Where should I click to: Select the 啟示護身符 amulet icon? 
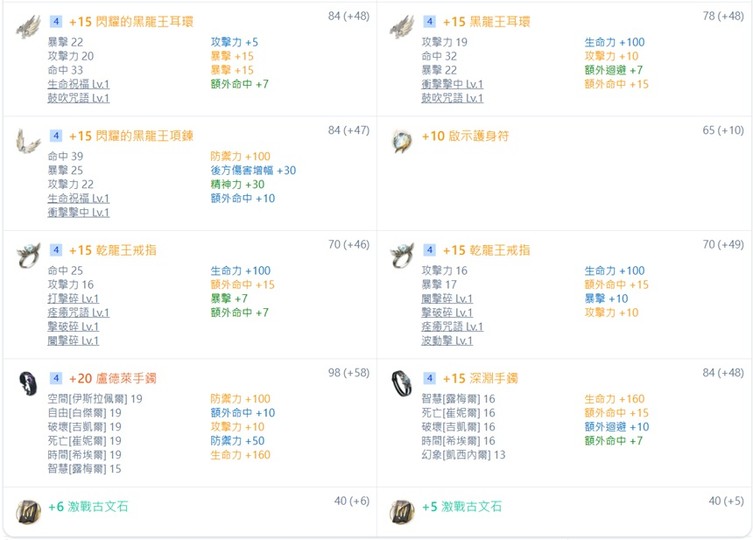click(x=401, y=140)
